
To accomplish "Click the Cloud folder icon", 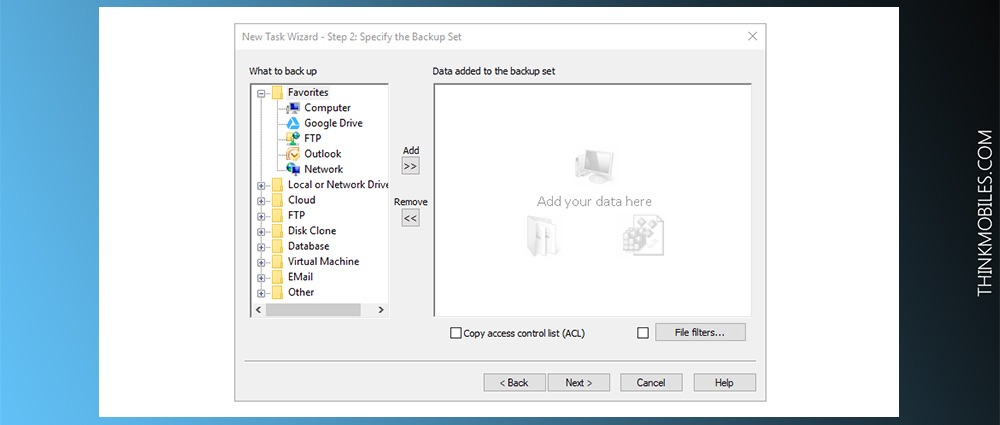I will [x=277, y=200].
